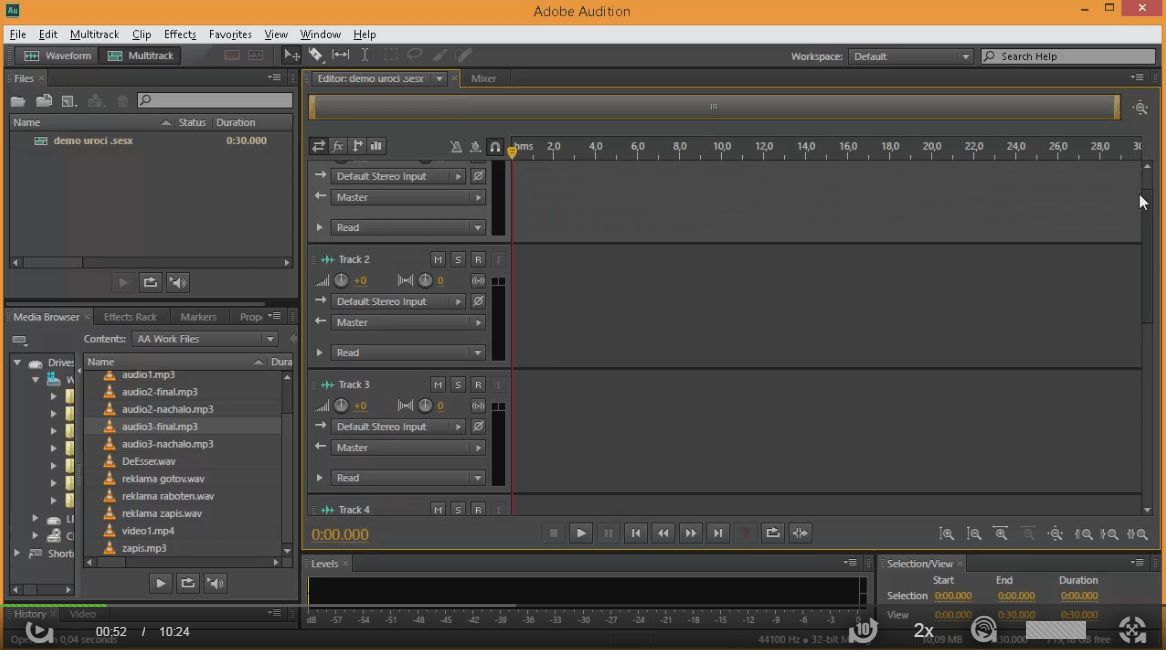Image resolution: width=1166 pixels, height=650 pixels.
Task: Switch to Effects Rack tab
Action: (x=130, y=317)
